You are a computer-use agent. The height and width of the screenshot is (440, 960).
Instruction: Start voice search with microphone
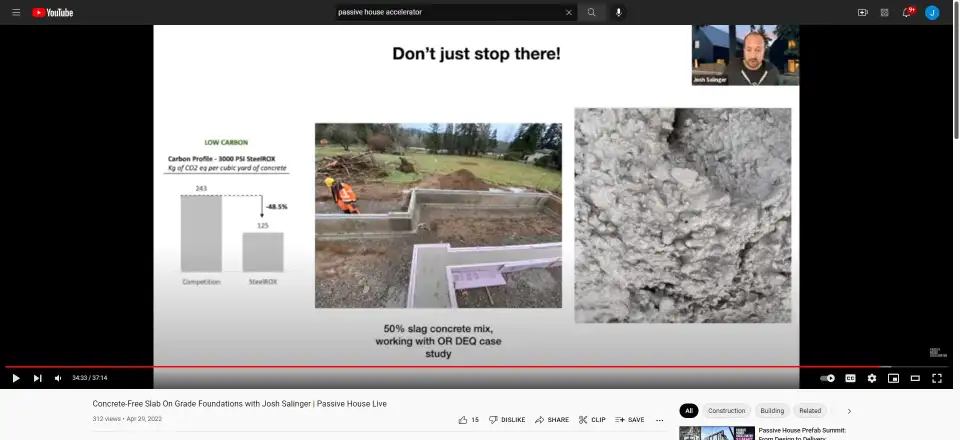pos(619,12)
